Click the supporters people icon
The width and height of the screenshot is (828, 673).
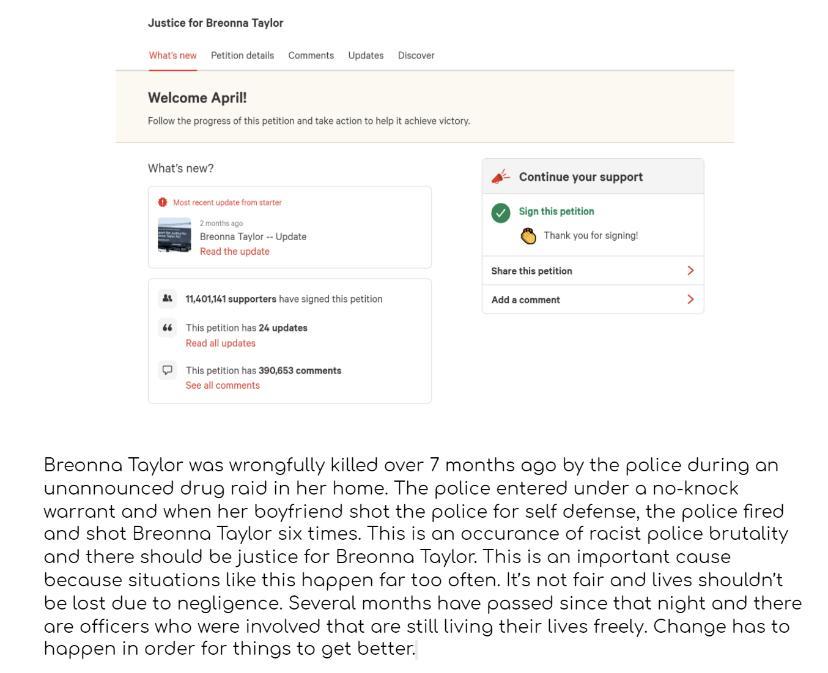pyautogui.click(x=167, y=299)
